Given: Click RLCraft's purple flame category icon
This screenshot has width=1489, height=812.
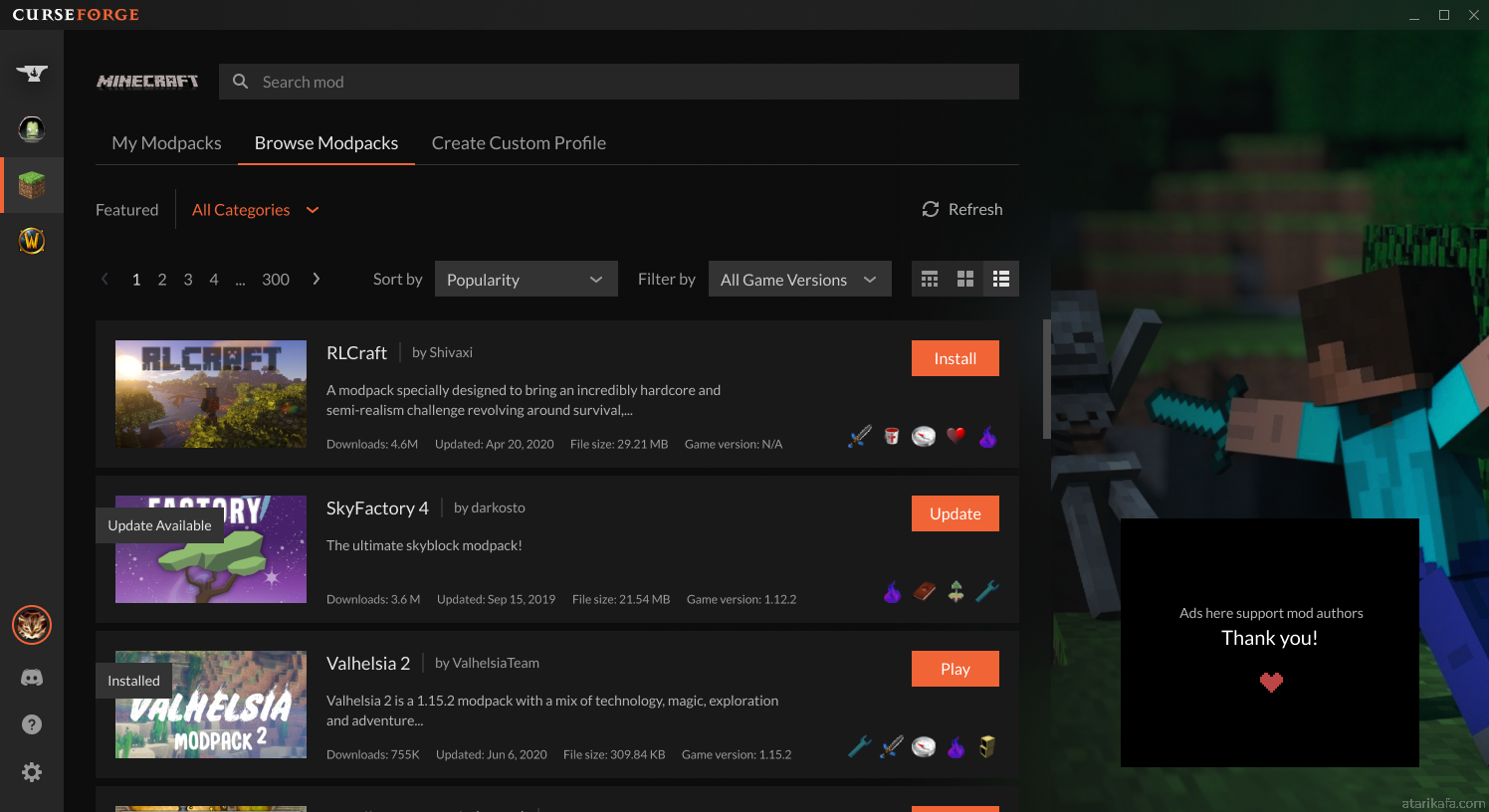Looking at the screenshot, I should click(987, 436).
